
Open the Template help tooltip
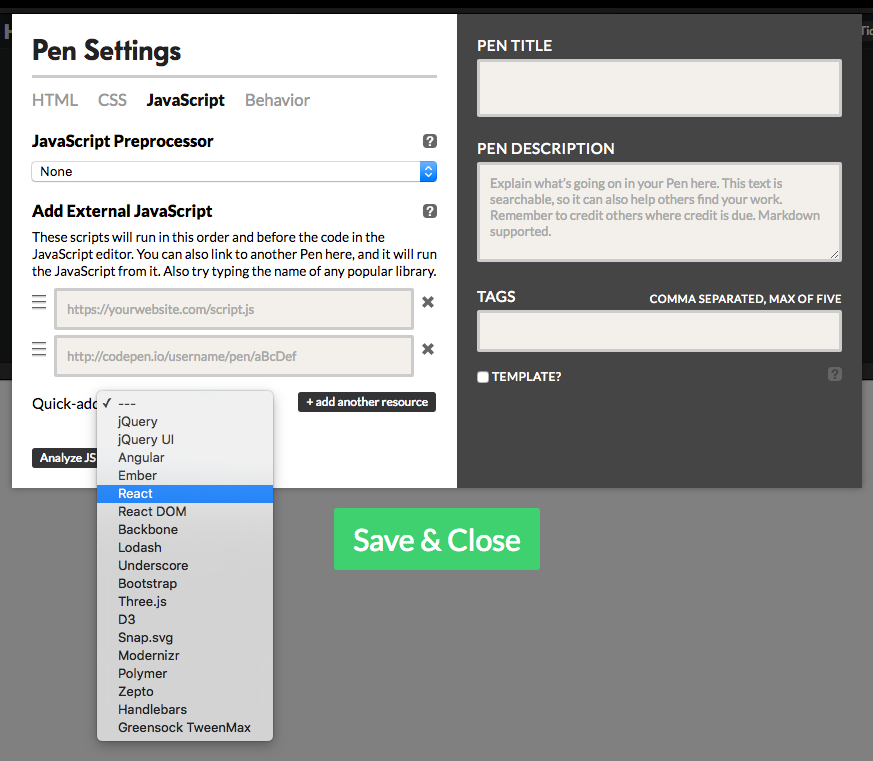[x=834, y=374]
